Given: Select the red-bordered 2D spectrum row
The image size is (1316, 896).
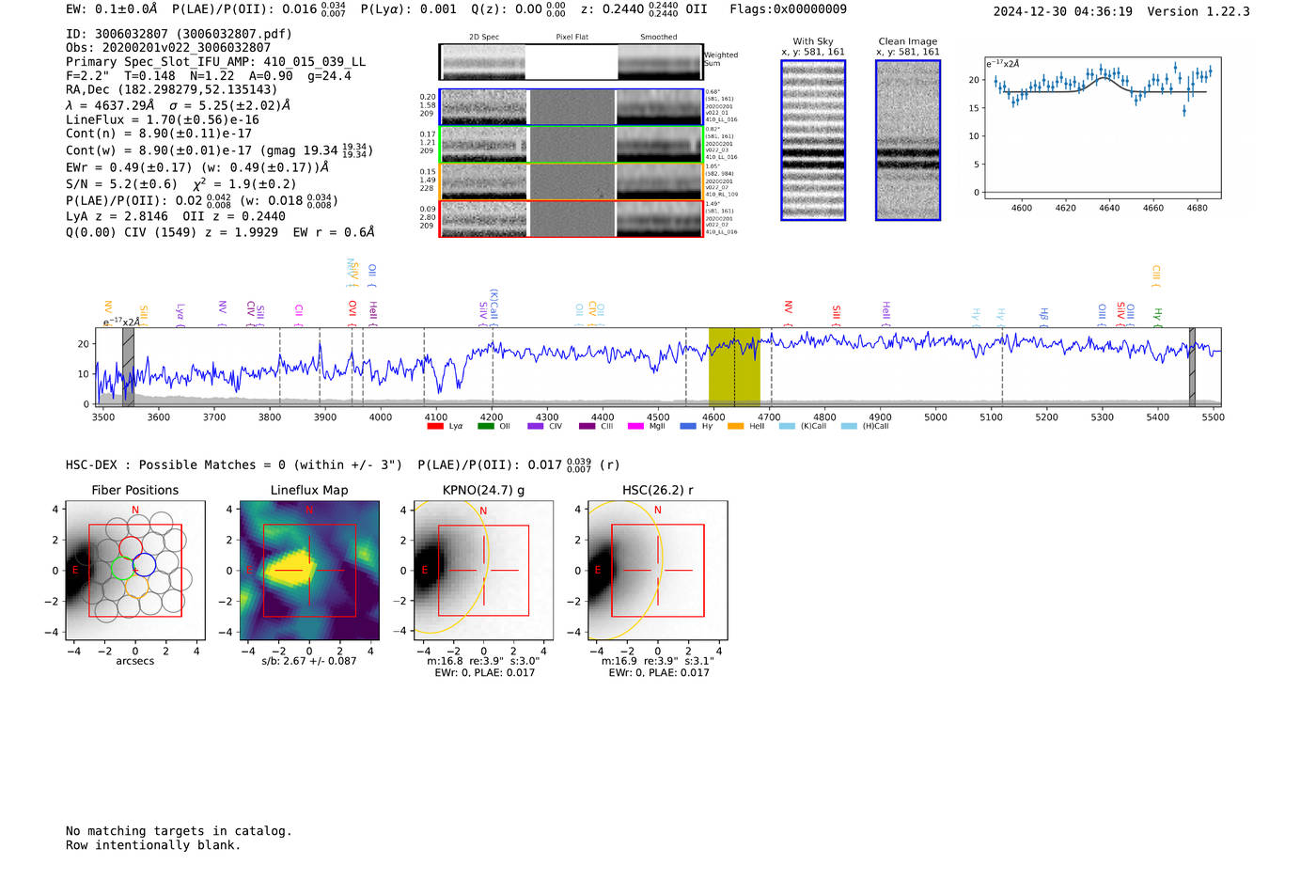Looking at the screenshot, I should click(571, 219).
